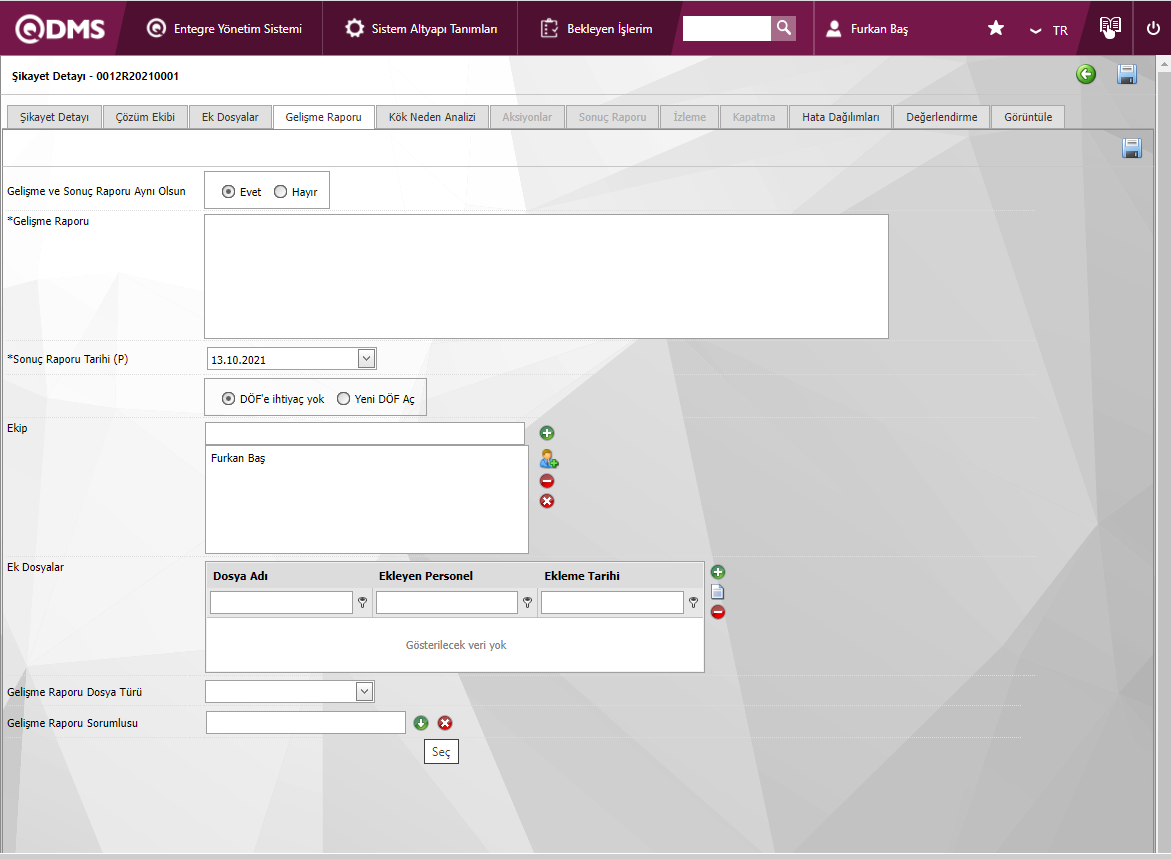Image resolution: width=1171 pixels, height=859 pixels.
Task: Click Ekleyen Personel filter input
Action: pos(447,603)
